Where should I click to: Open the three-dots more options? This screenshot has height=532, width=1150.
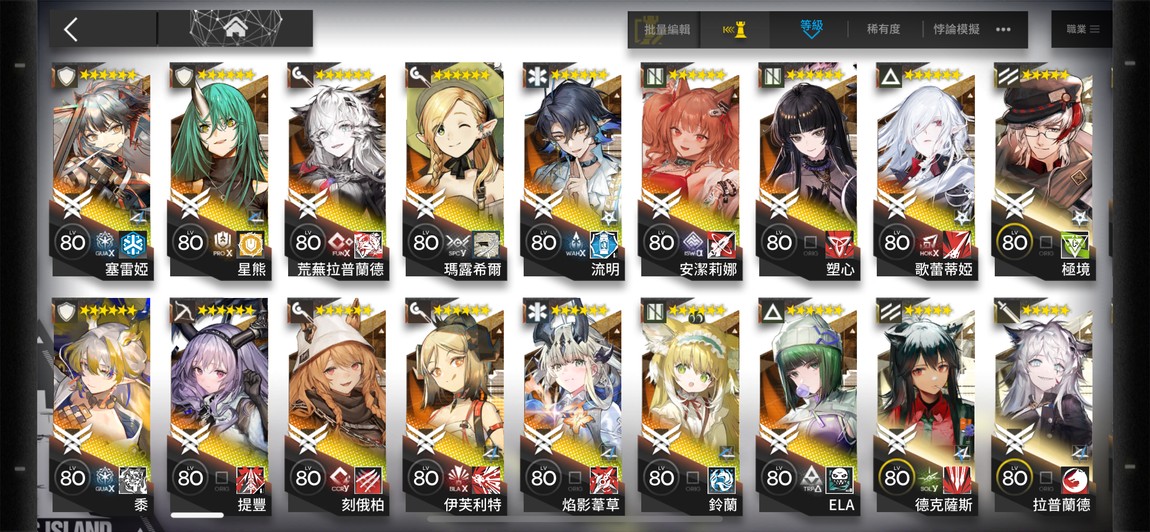(x=1003, y=29)
